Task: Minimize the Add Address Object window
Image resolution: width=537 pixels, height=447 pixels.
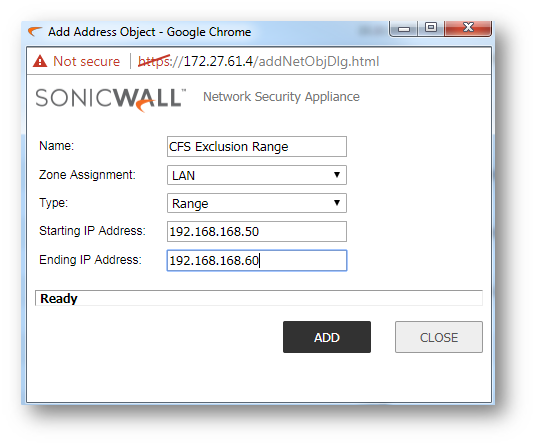Action: [404, 28]
